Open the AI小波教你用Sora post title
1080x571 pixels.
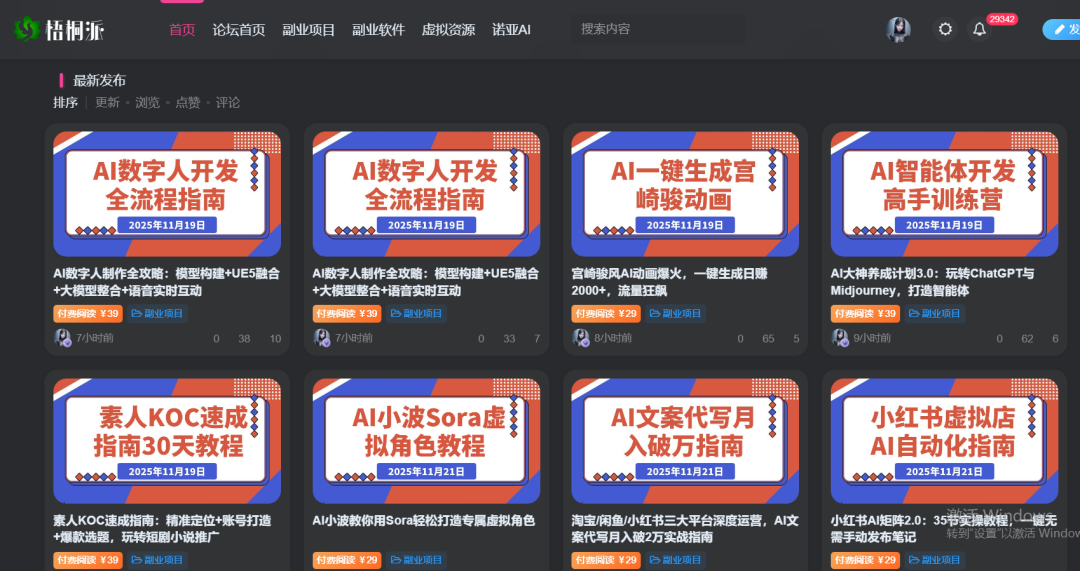424,521
